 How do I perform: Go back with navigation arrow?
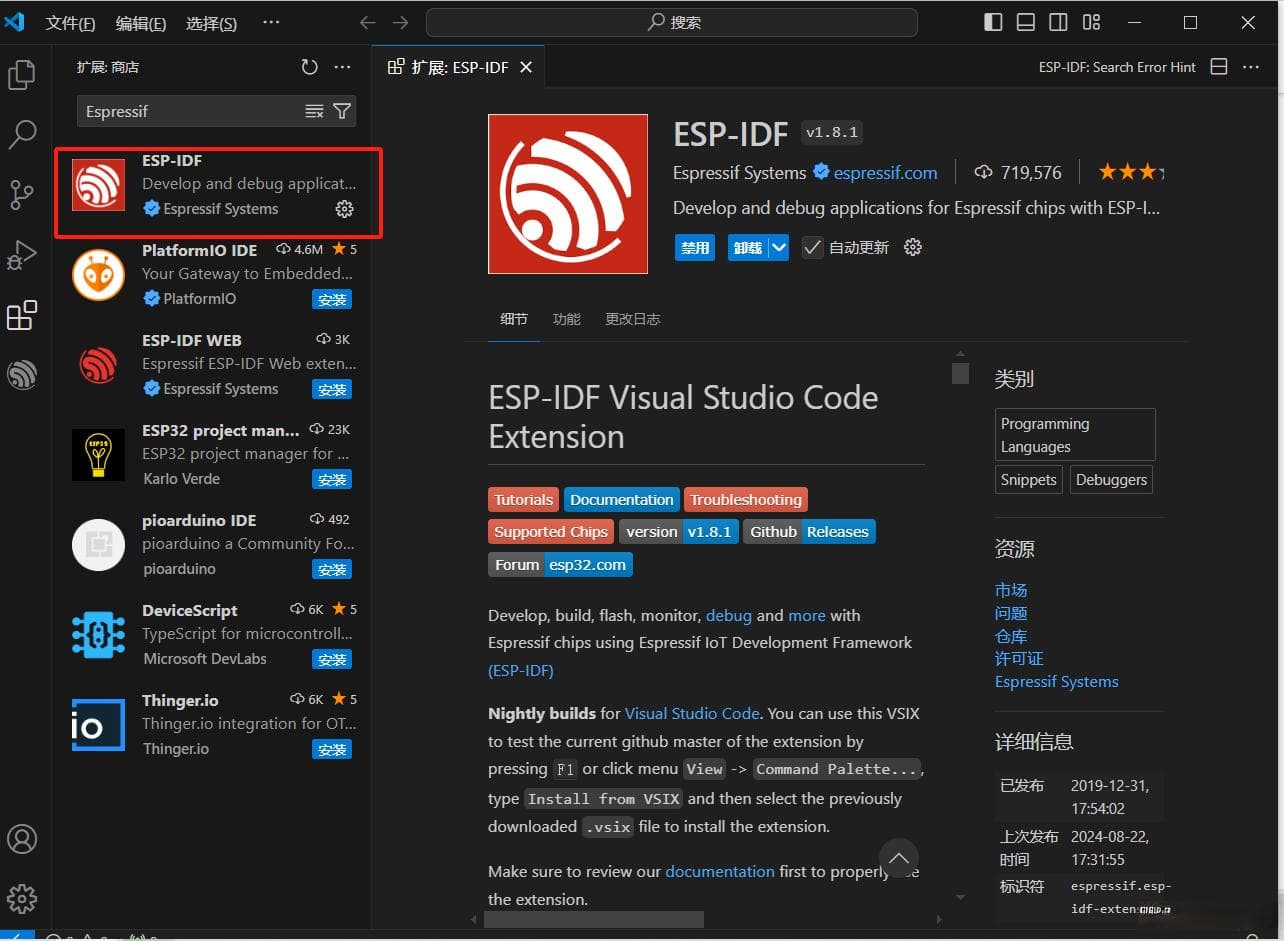click(x=368, y=22)
